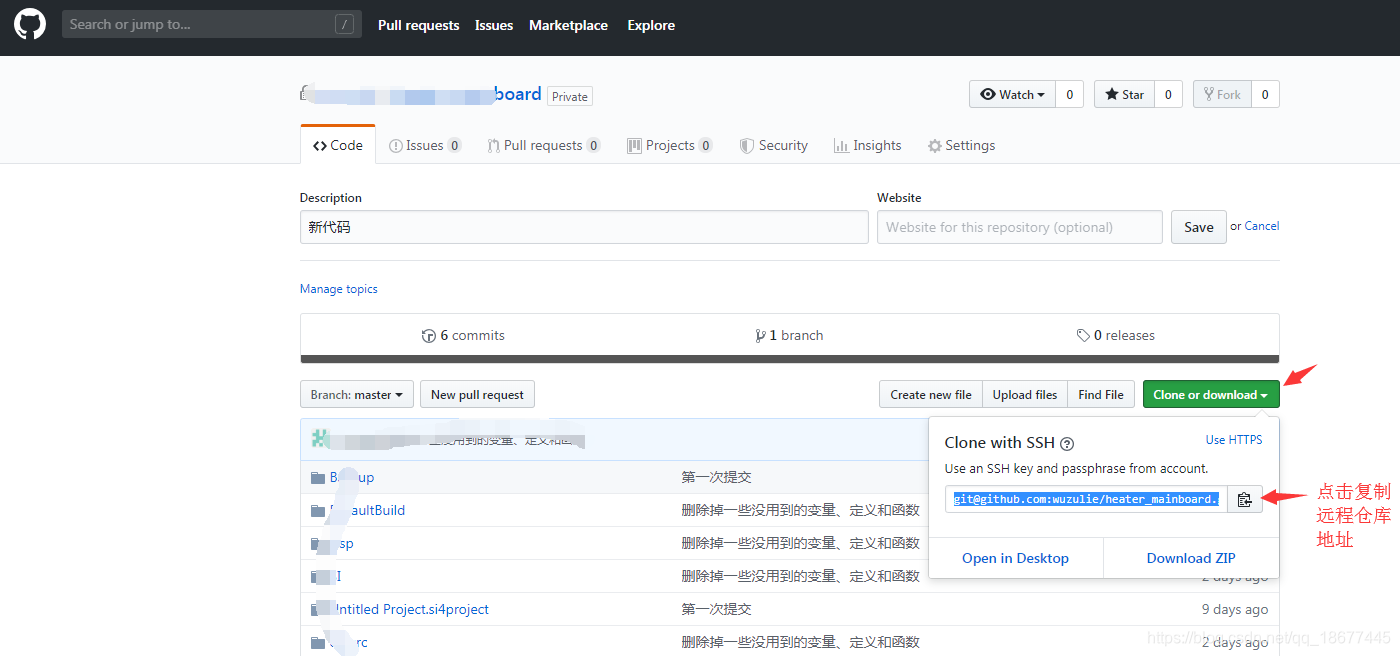Viewport: 1400px width, 656px height.
Task: Click the '9 days ago' timestamp
Action: pos(1235,609)
